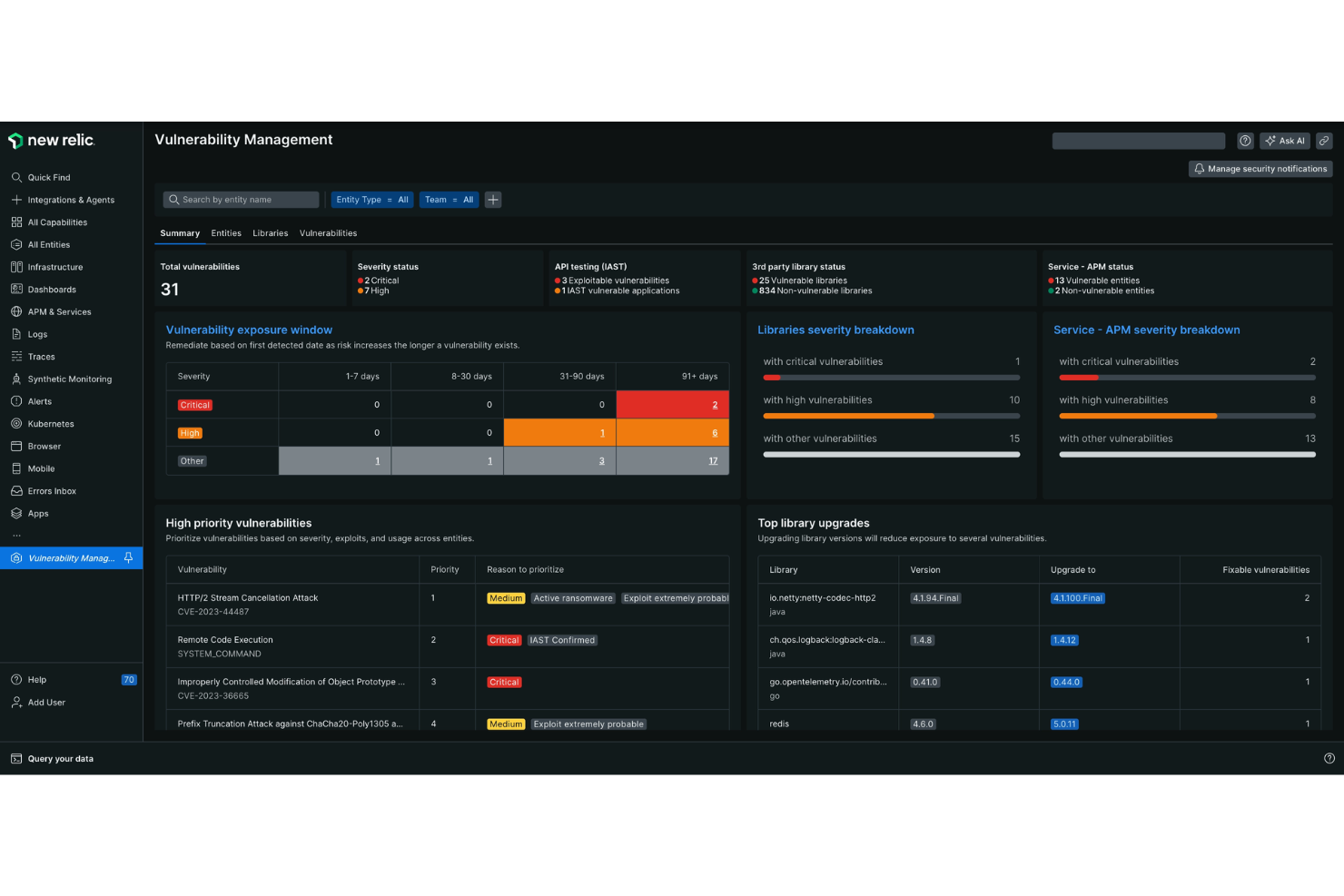This screenshot has height=896, width=1344.
Task: Open the Libraries severity breakdown link
Action: [x=835, y=330]
